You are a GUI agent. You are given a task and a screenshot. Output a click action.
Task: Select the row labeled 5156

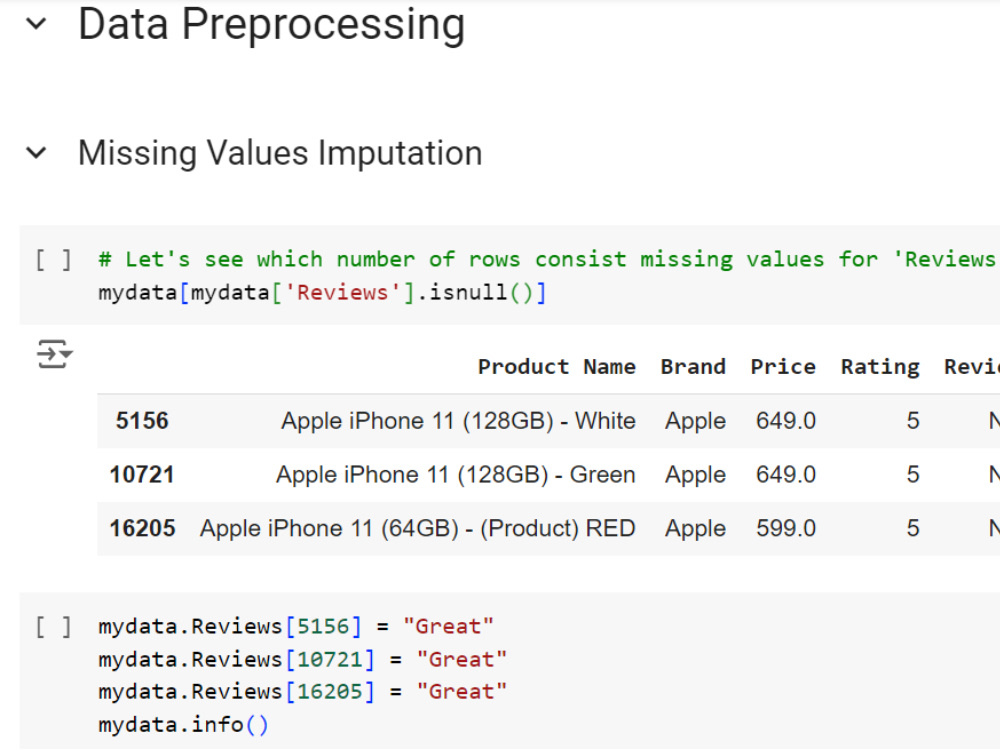141,421
